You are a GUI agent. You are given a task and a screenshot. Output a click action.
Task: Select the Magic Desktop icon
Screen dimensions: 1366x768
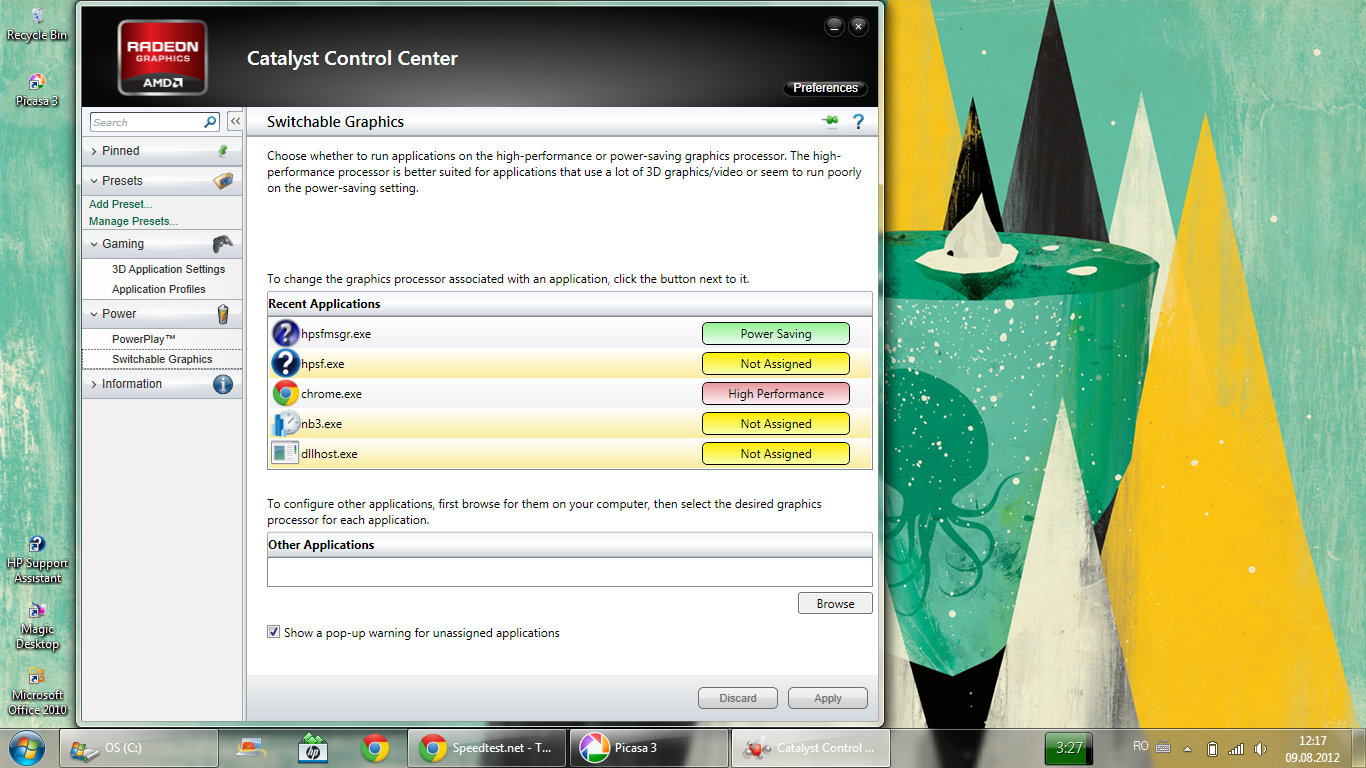pos(37,626)
